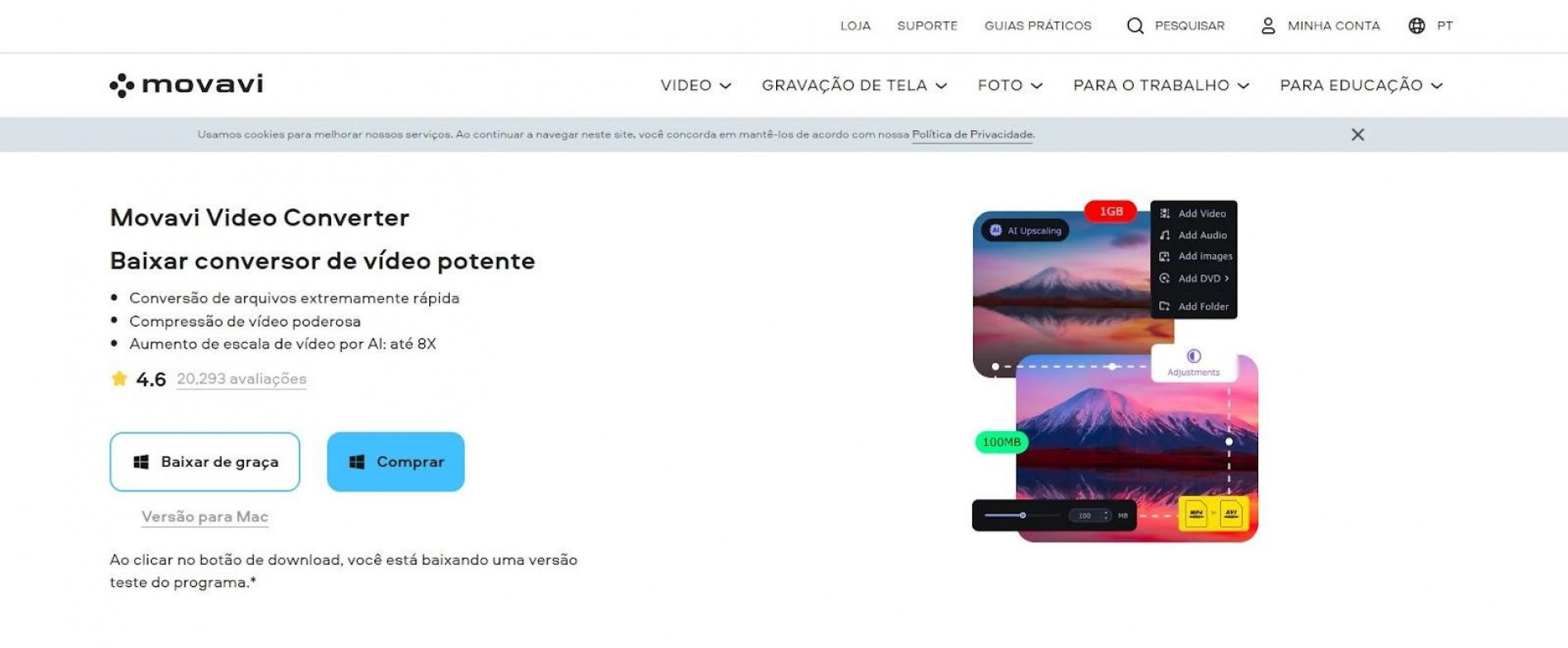Click the Adjustments icon in preview
The height and width of the screenshot is (648, 1568).
click(1192, 356)
